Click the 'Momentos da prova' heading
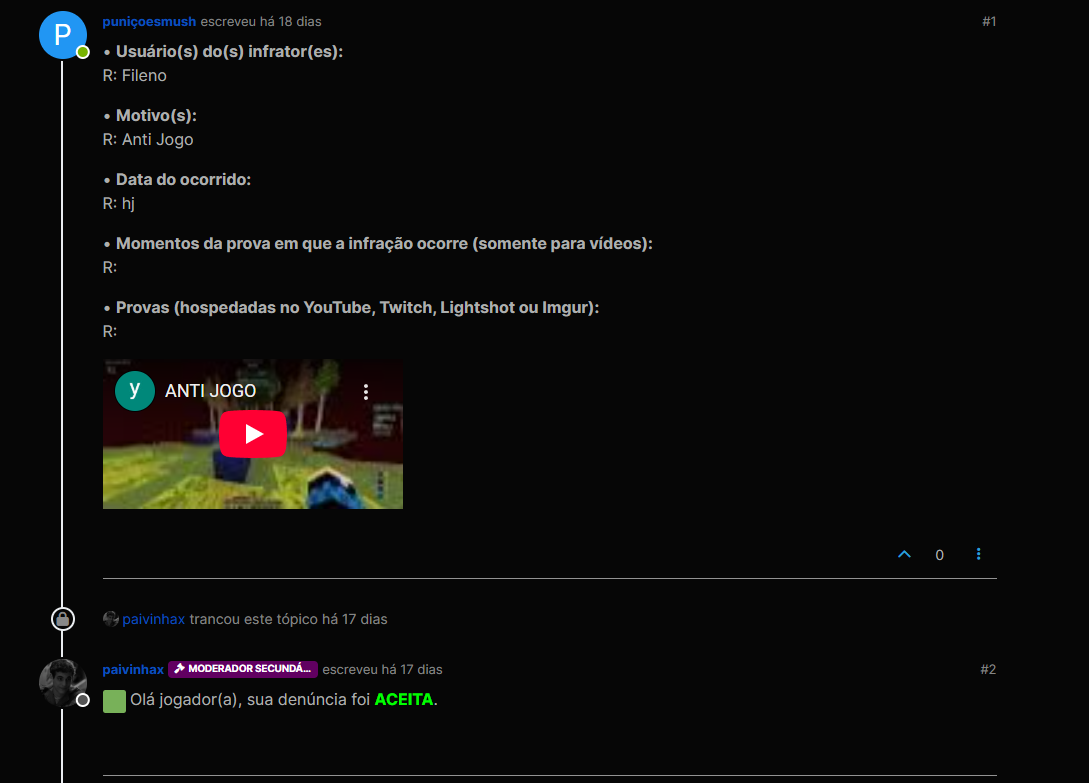 384,243
